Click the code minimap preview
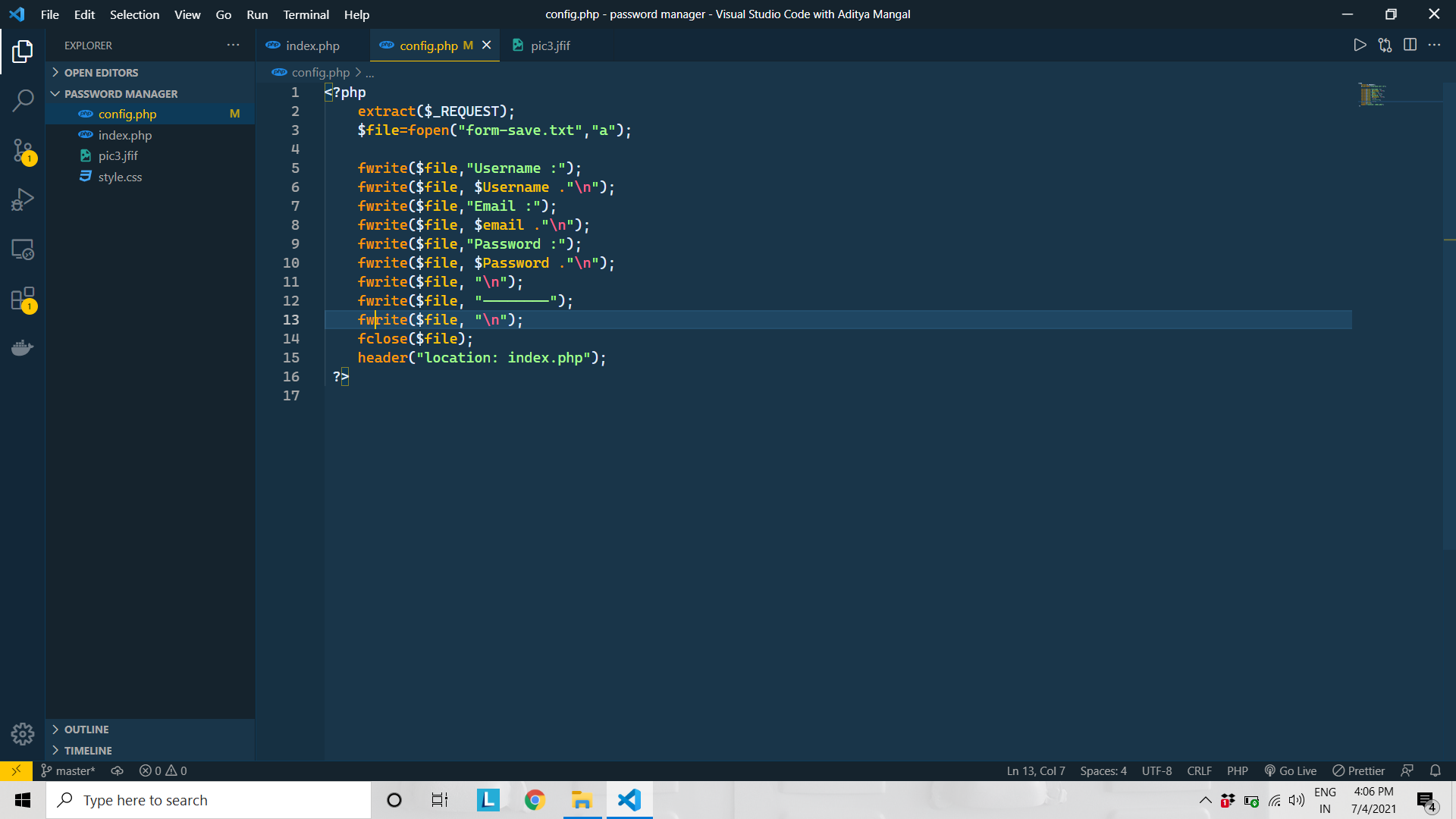The height and width of the screenshot is (819, 1456). tap(1372, 95)
